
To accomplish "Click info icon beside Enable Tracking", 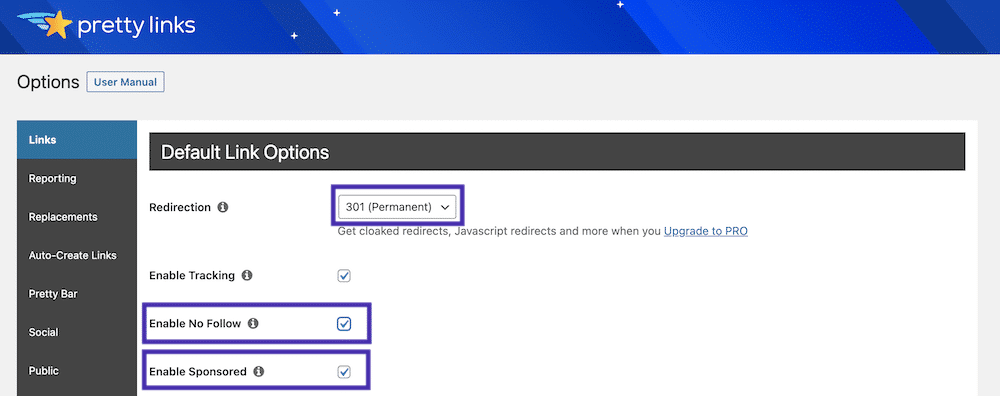I will pyautogui.click(x=247, y=275).
